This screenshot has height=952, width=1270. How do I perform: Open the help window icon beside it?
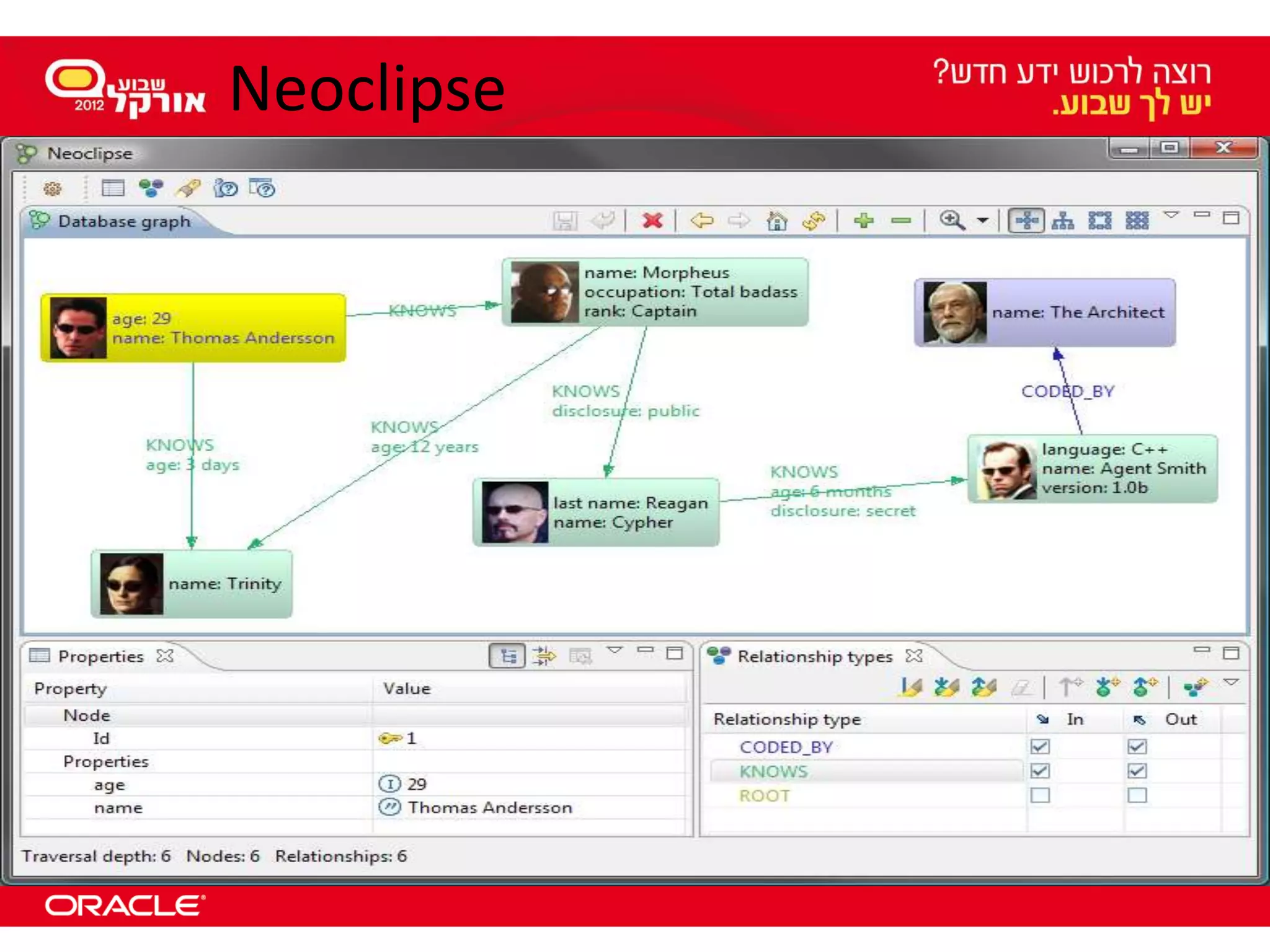[x=262, y=188]
